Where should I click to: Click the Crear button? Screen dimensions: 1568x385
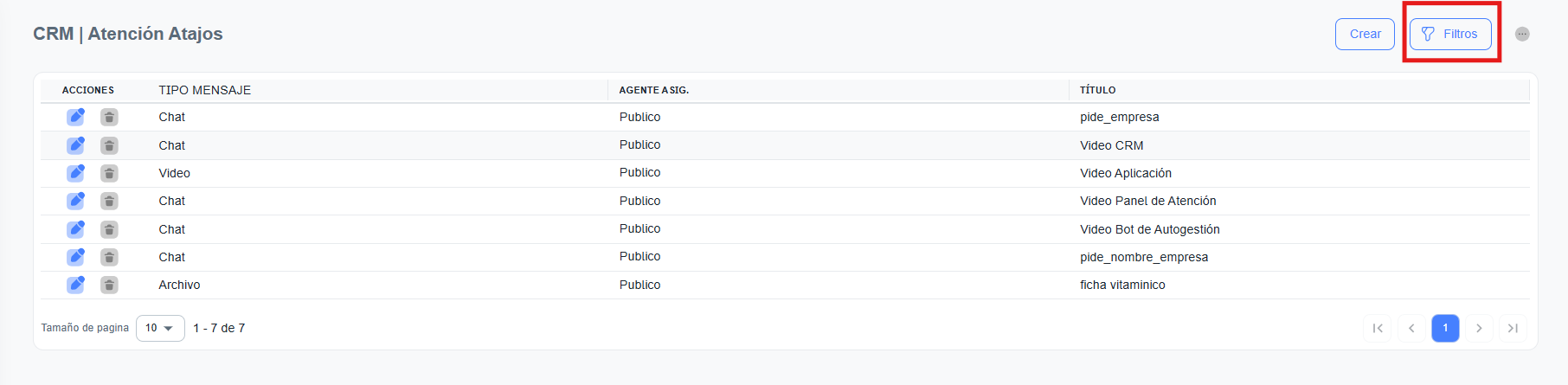[1365, 34]
